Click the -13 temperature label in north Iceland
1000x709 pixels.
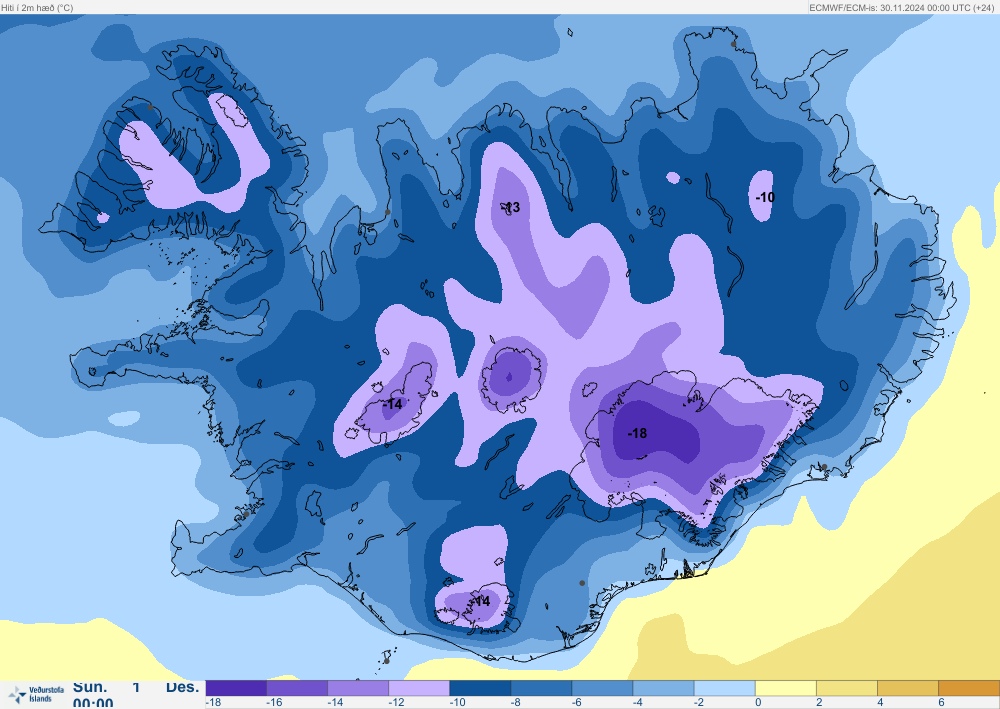click(511, 207)
